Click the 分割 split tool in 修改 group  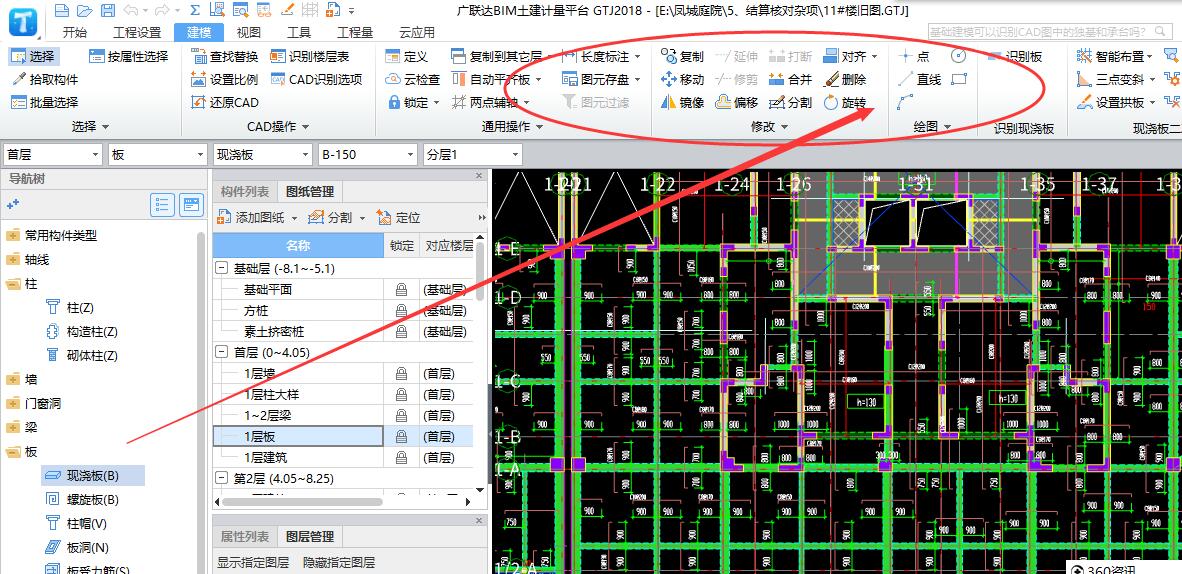pyautogui.click(x=791, y=103)
